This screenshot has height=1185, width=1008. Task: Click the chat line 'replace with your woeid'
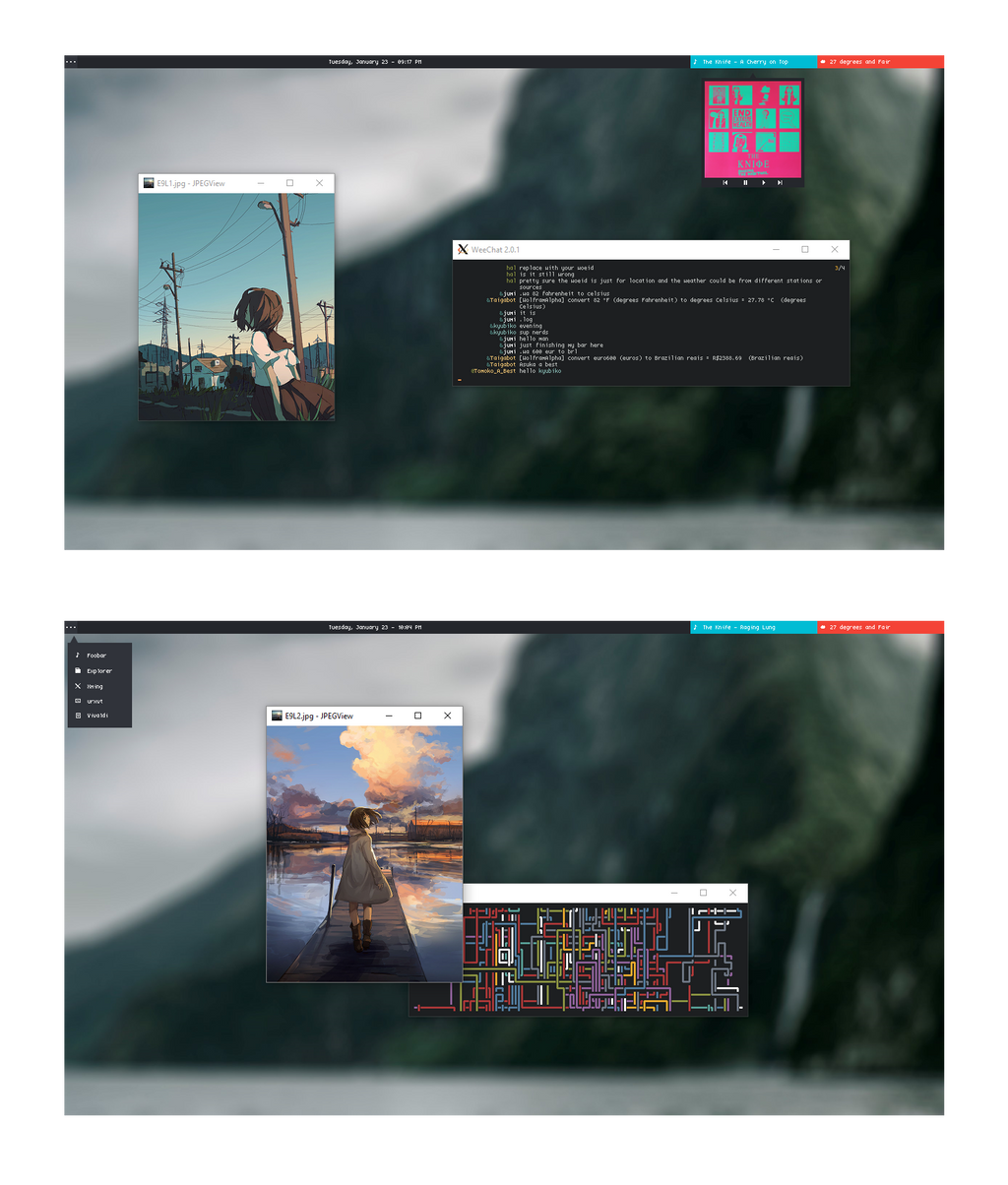[556, 268]
